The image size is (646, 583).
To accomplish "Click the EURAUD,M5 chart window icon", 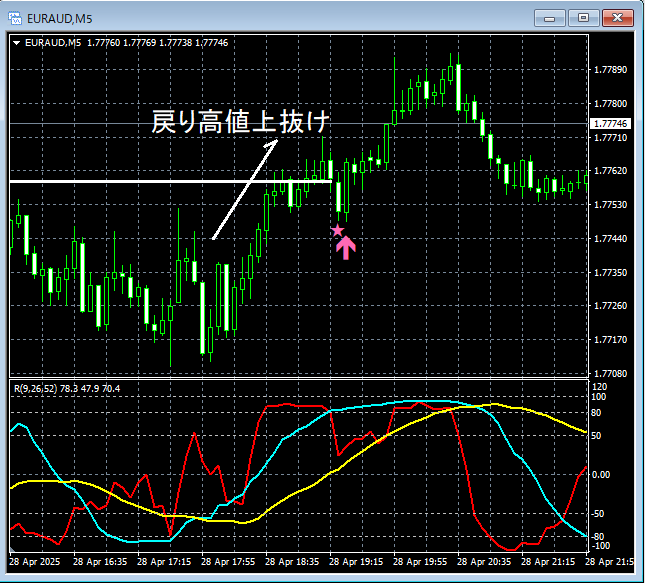I will tap(15, 18).
